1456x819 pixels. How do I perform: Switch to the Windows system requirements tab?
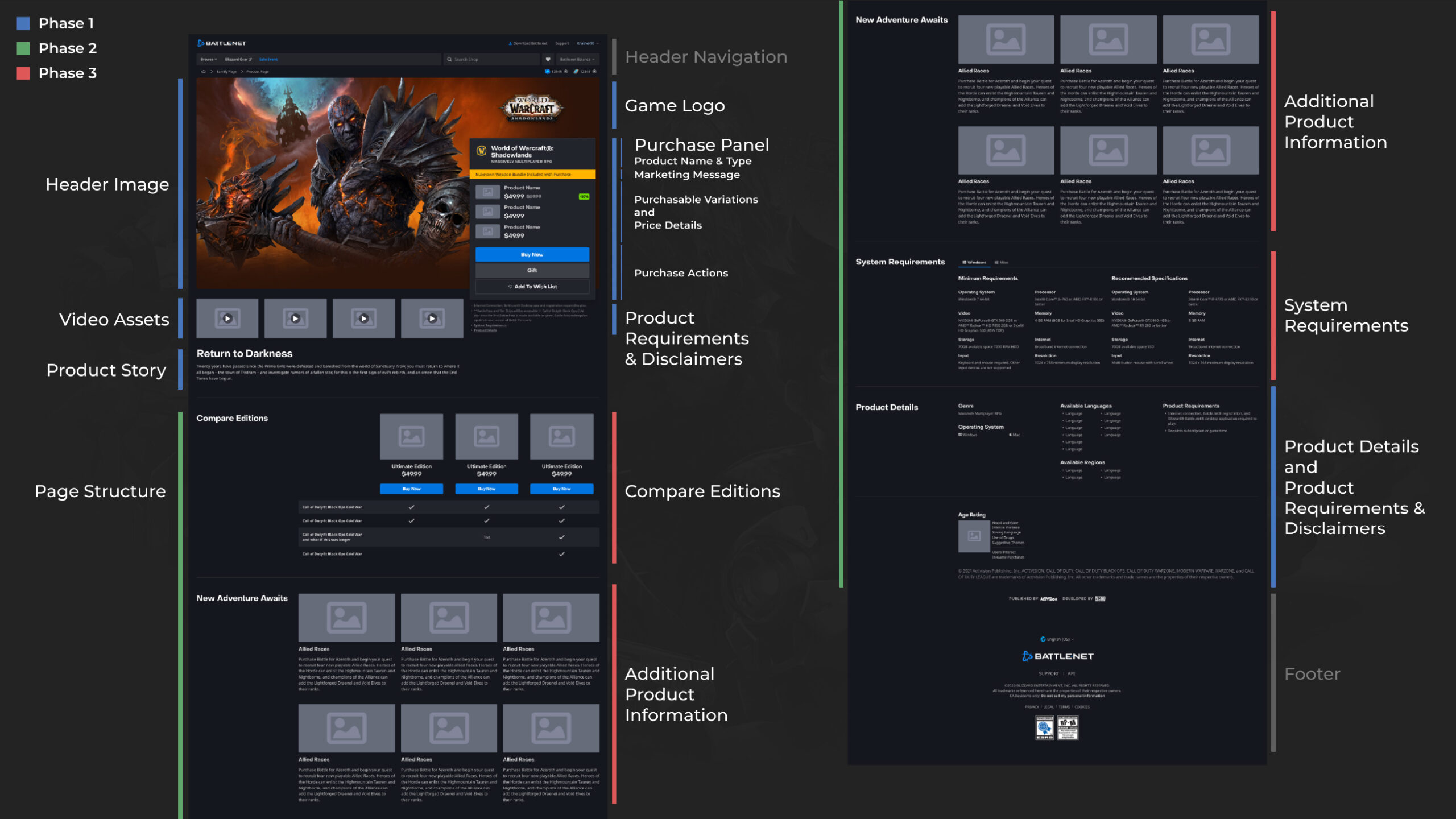tap(974, 263)
